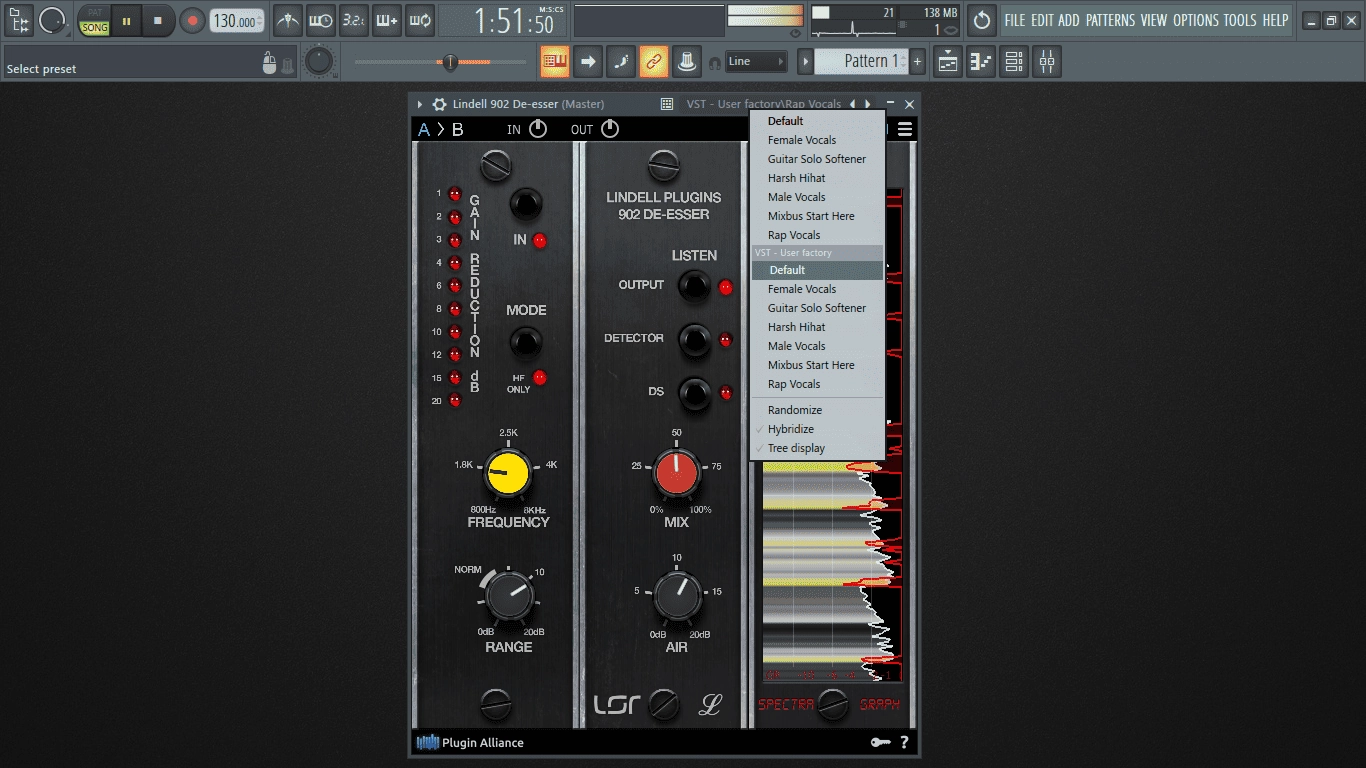Click the question mark help icon

pyautogui.click(x=904, y=742)
